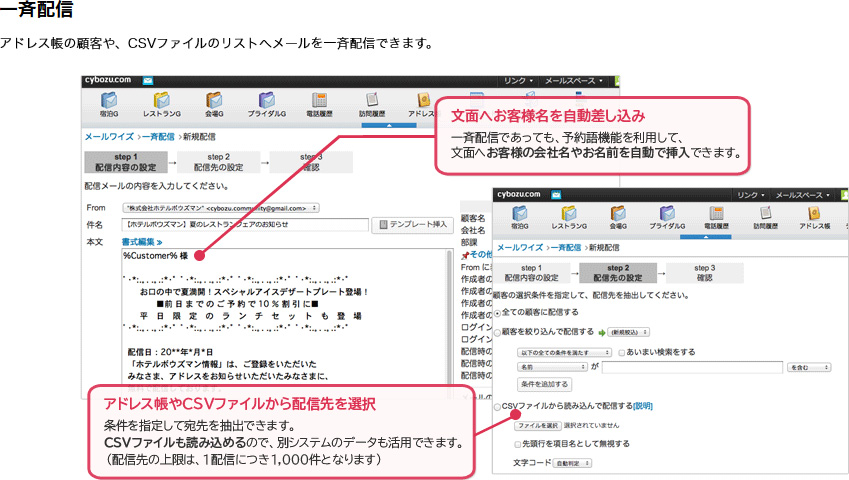Open the リンク menu in right window

[x=748, y=193]
